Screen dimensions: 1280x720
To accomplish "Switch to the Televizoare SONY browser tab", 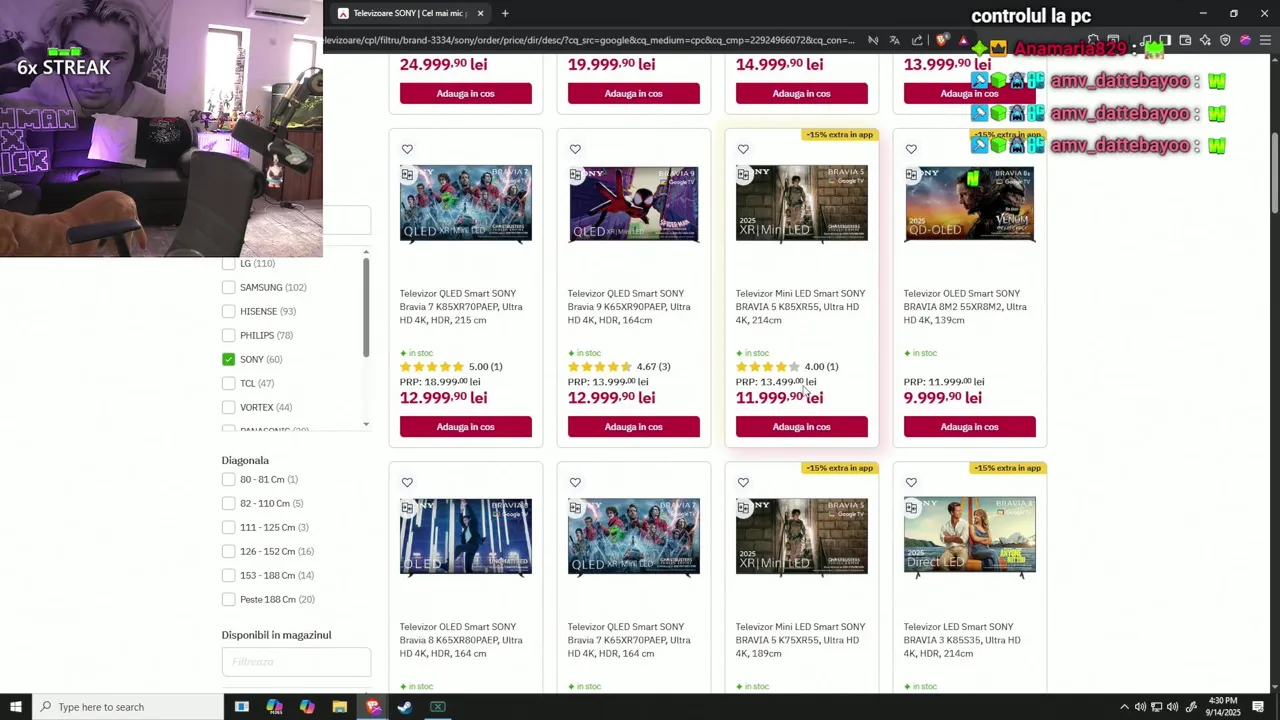I will point(408,13).
